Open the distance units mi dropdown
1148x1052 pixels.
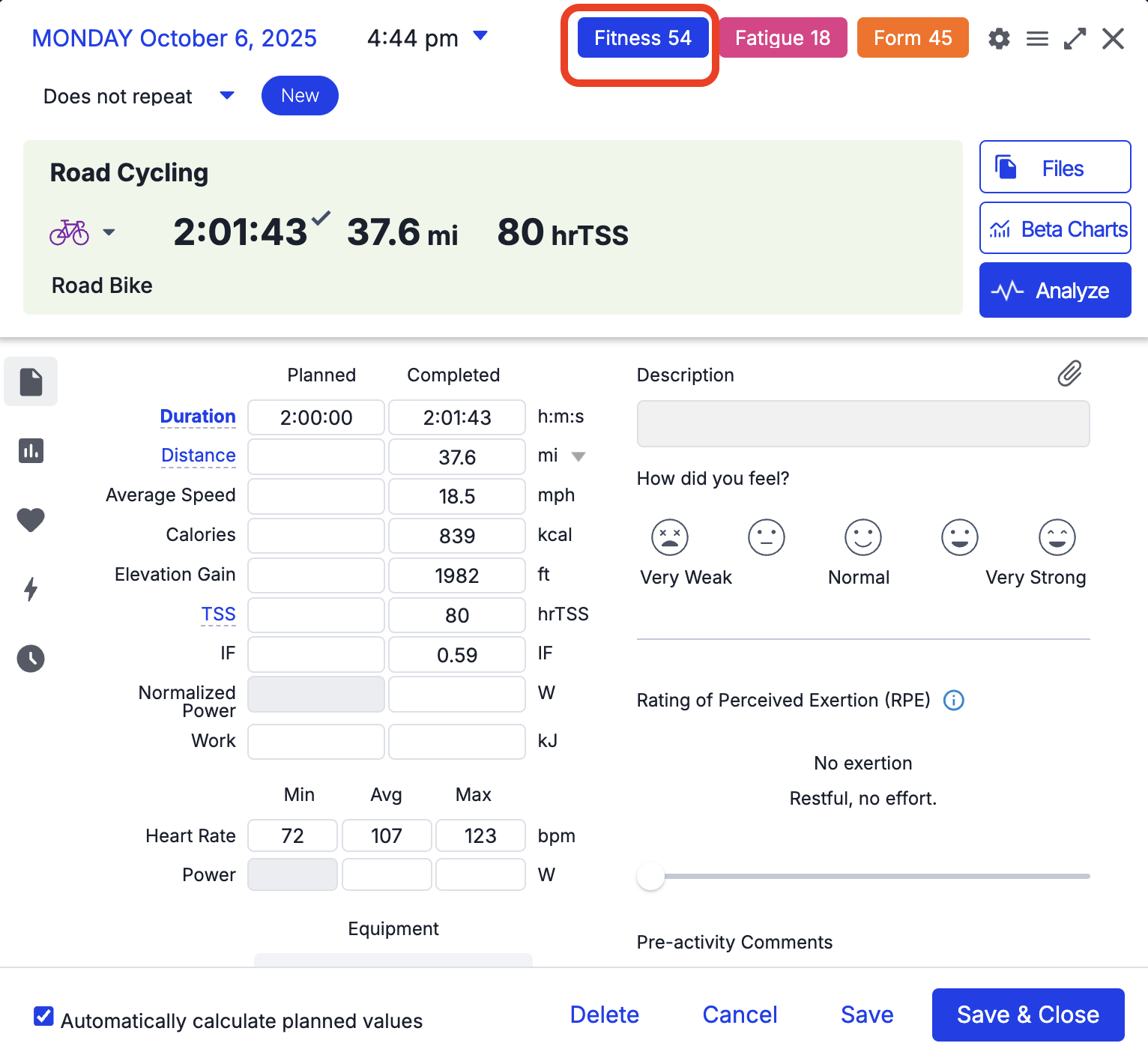click(579, 456)
